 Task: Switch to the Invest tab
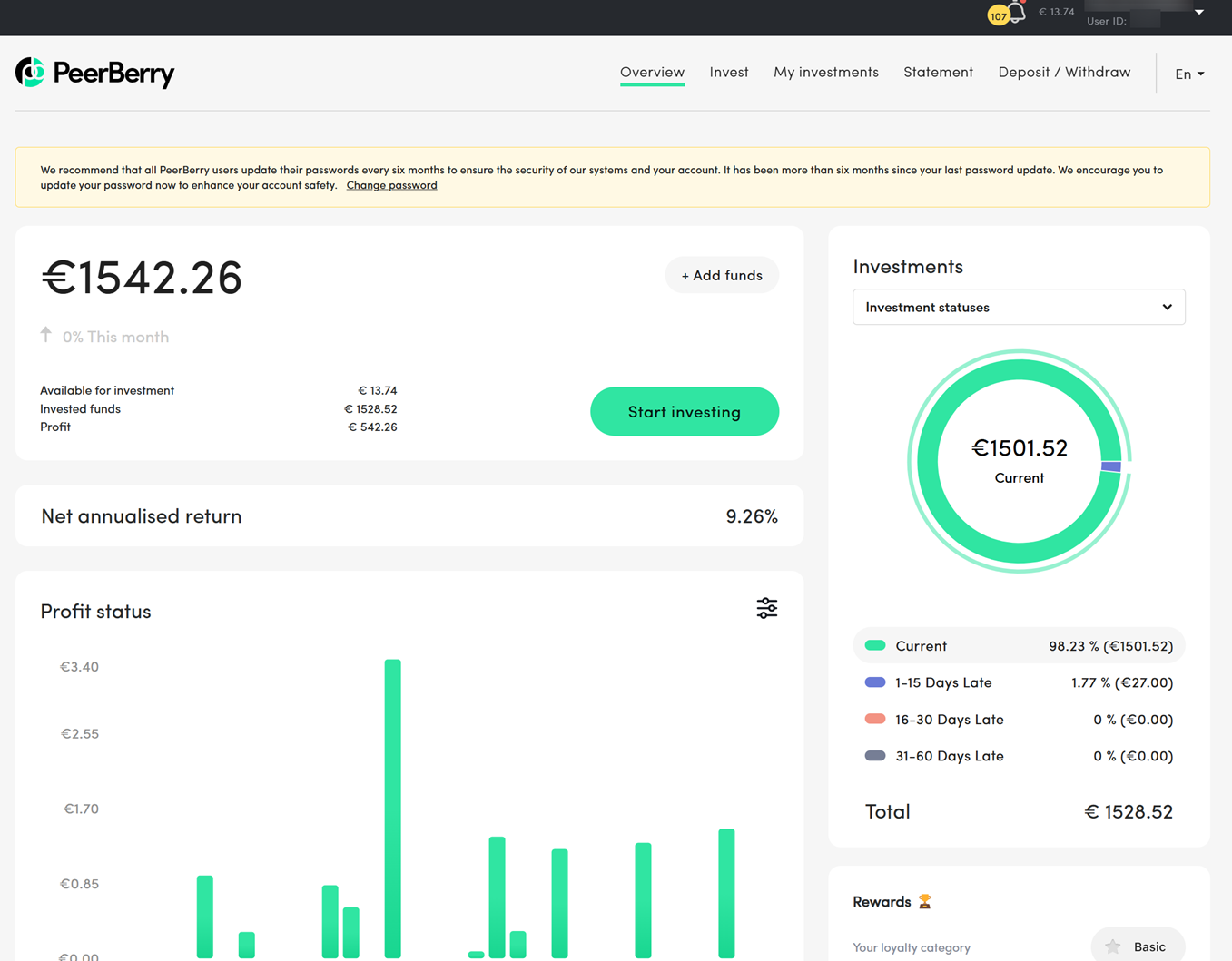728,72
